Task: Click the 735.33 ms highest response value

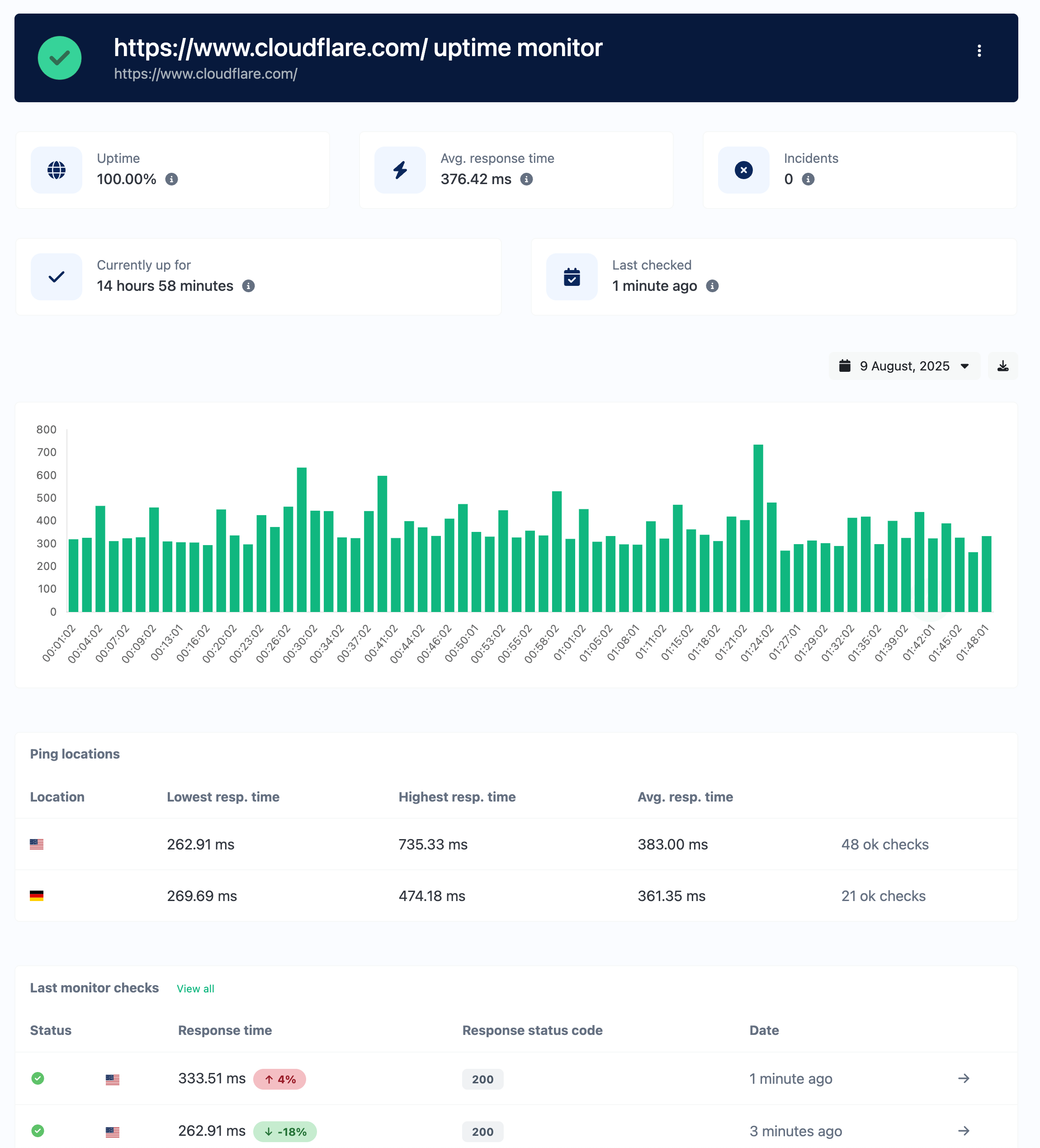Action: click(x=433, y=844)
